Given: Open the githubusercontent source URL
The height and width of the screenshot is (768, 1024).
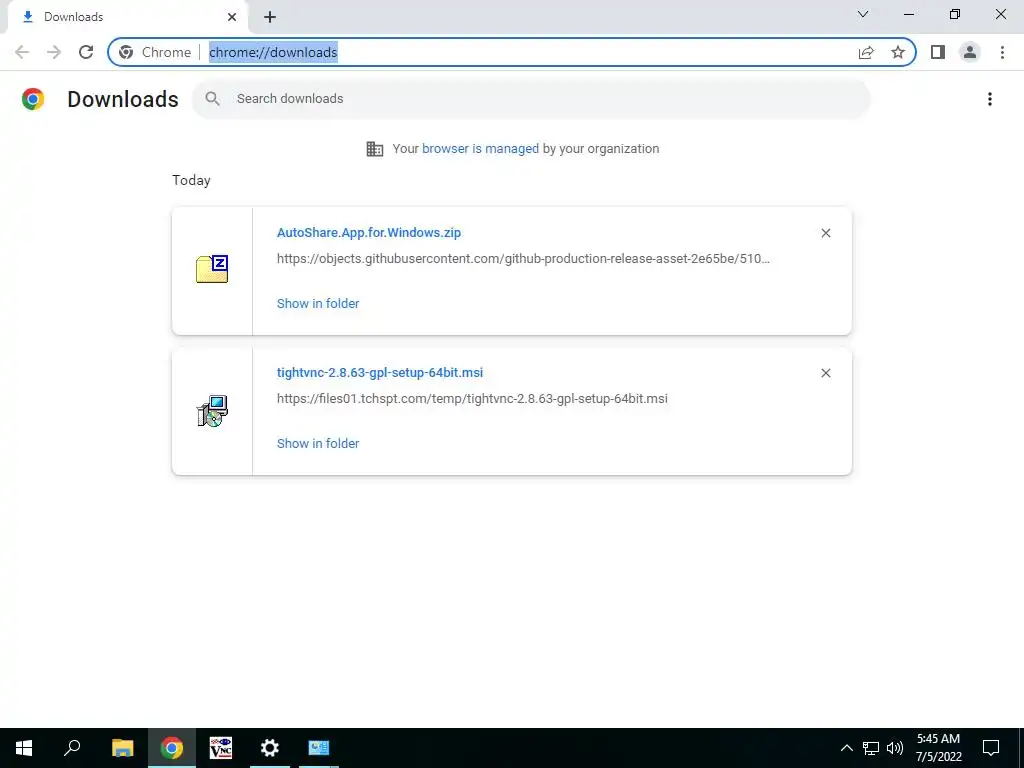Looking at the screenshot, I should click(523, 259).
